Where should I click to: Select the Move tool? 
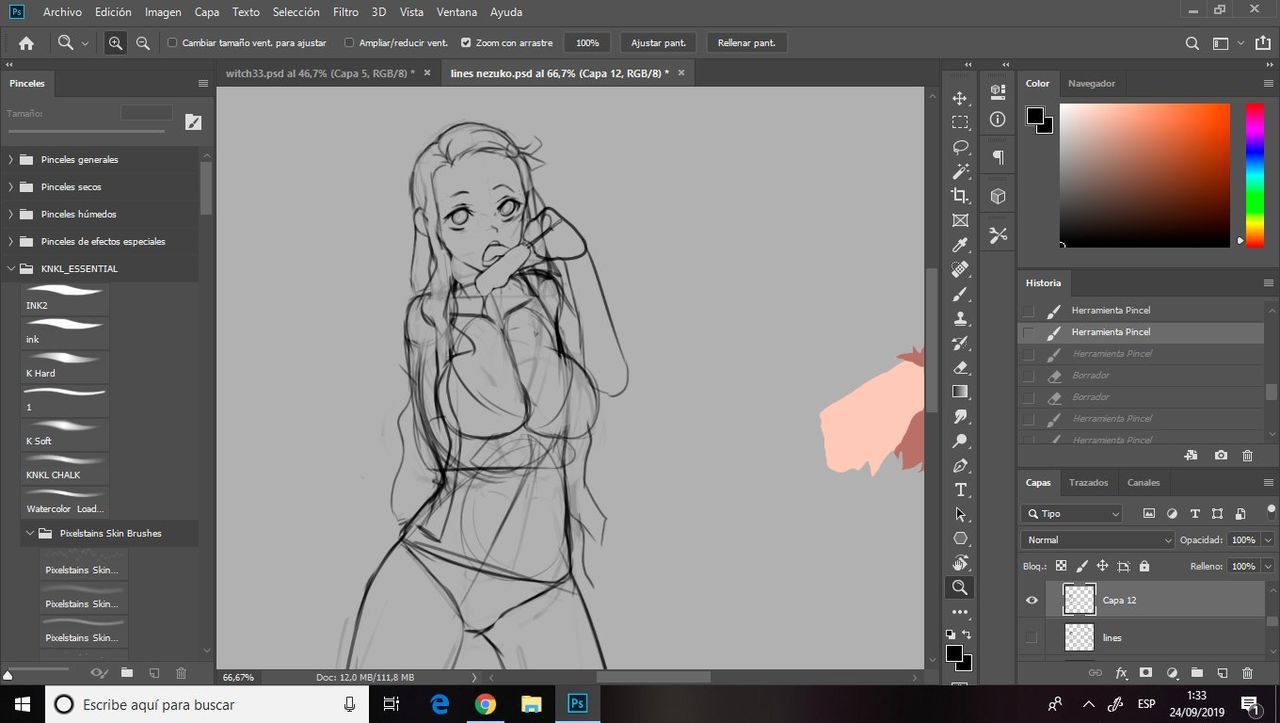[x=960, y=98]
